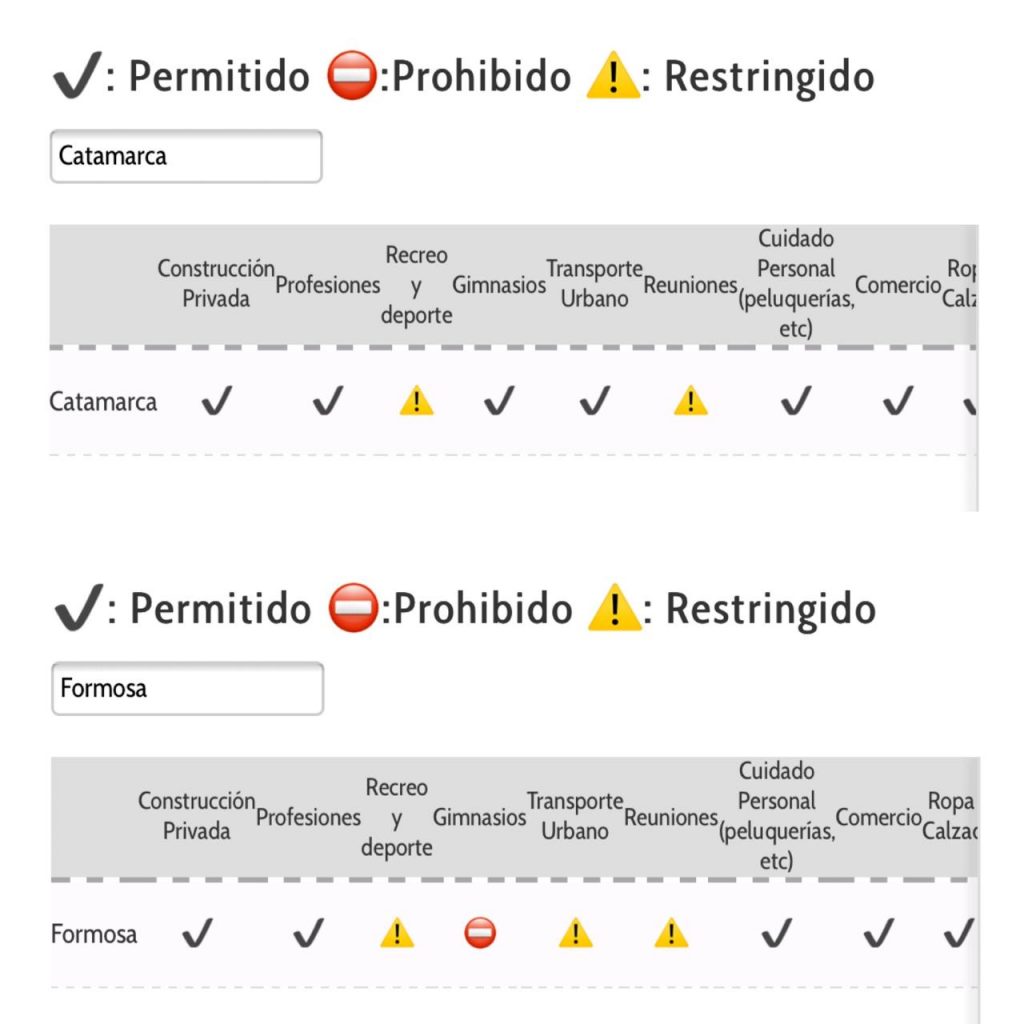Click the Catamarca Cuidado Personal checkmark

pos(796,400)
